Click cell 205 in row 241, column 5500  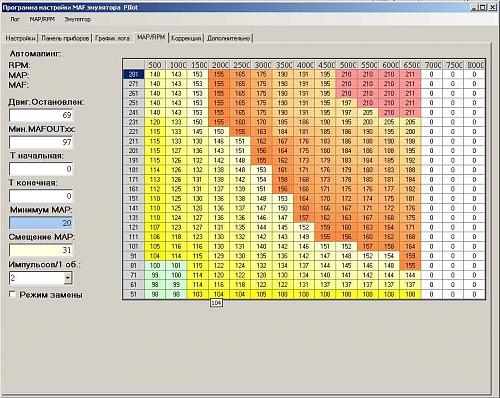368,113
